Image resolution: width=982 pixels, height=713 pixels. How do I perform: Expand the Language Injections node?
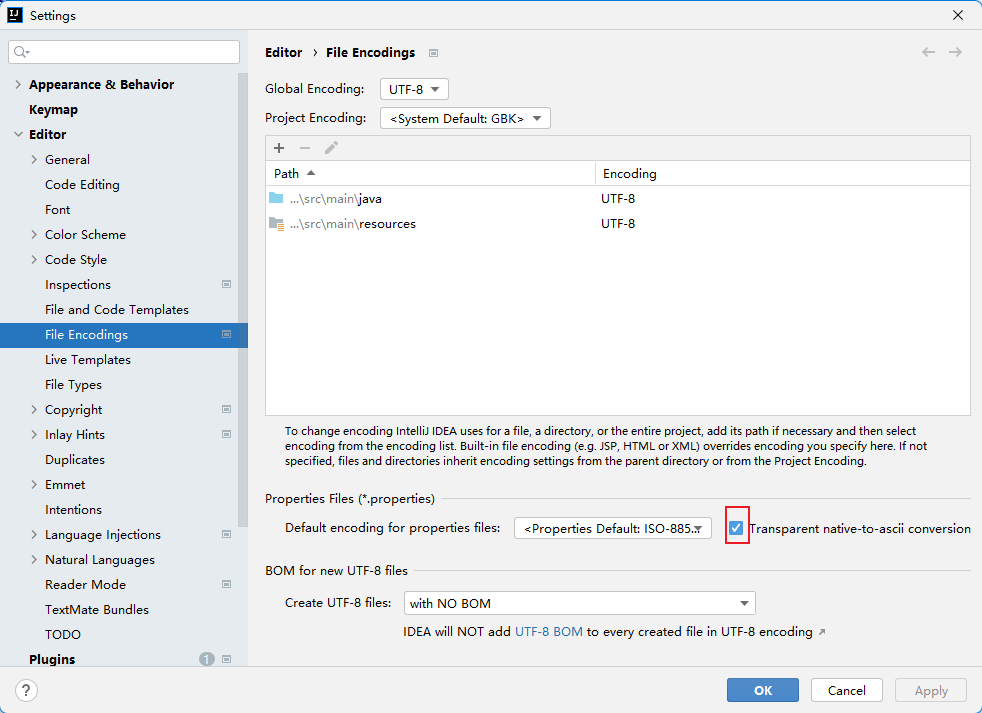coord(34,534)
